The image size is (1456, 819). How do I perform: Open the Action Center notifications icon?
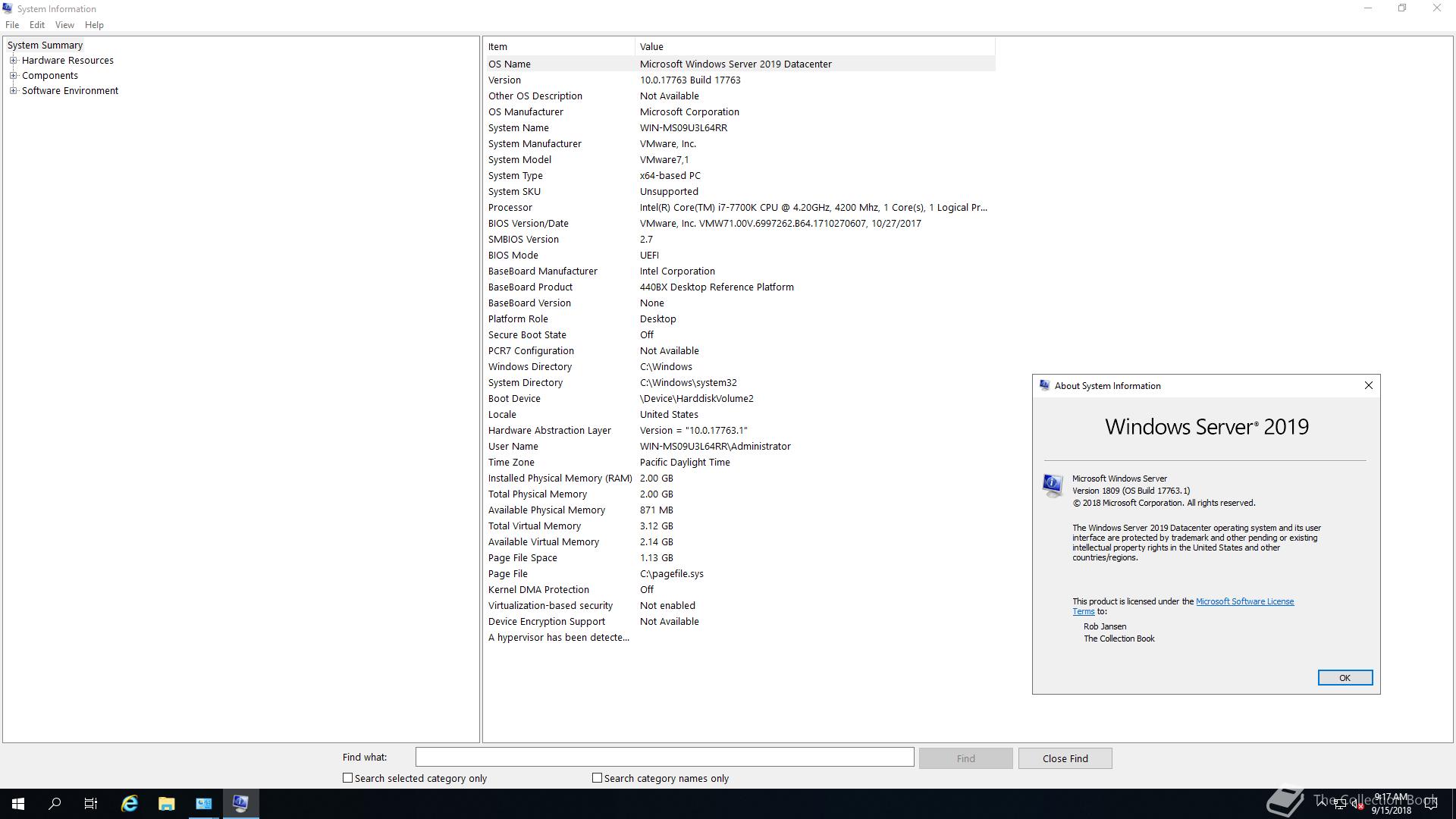[1431, 804]
